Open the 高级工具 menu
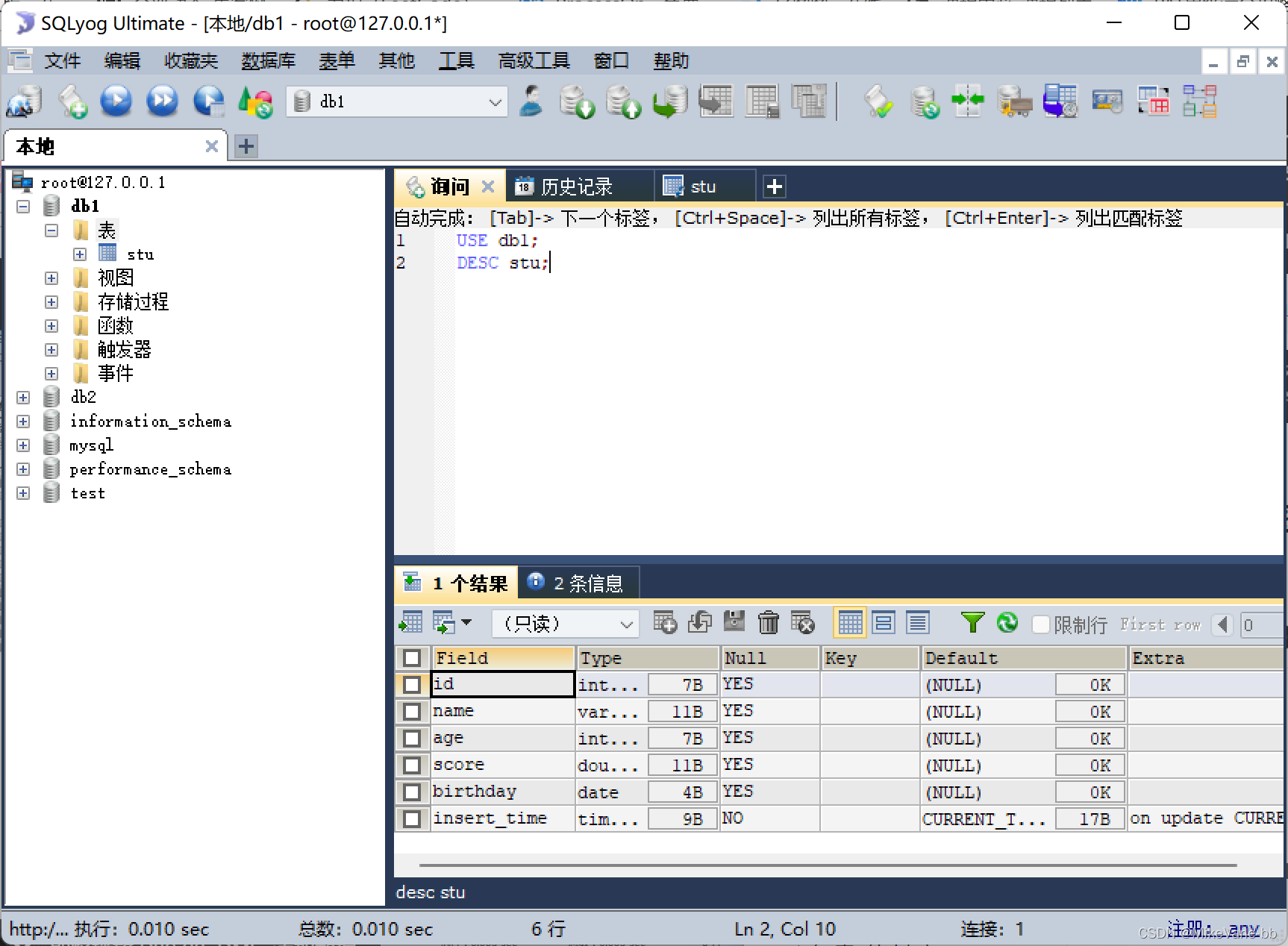Screen dimensions: 1288x946 (x=534, y=60)
